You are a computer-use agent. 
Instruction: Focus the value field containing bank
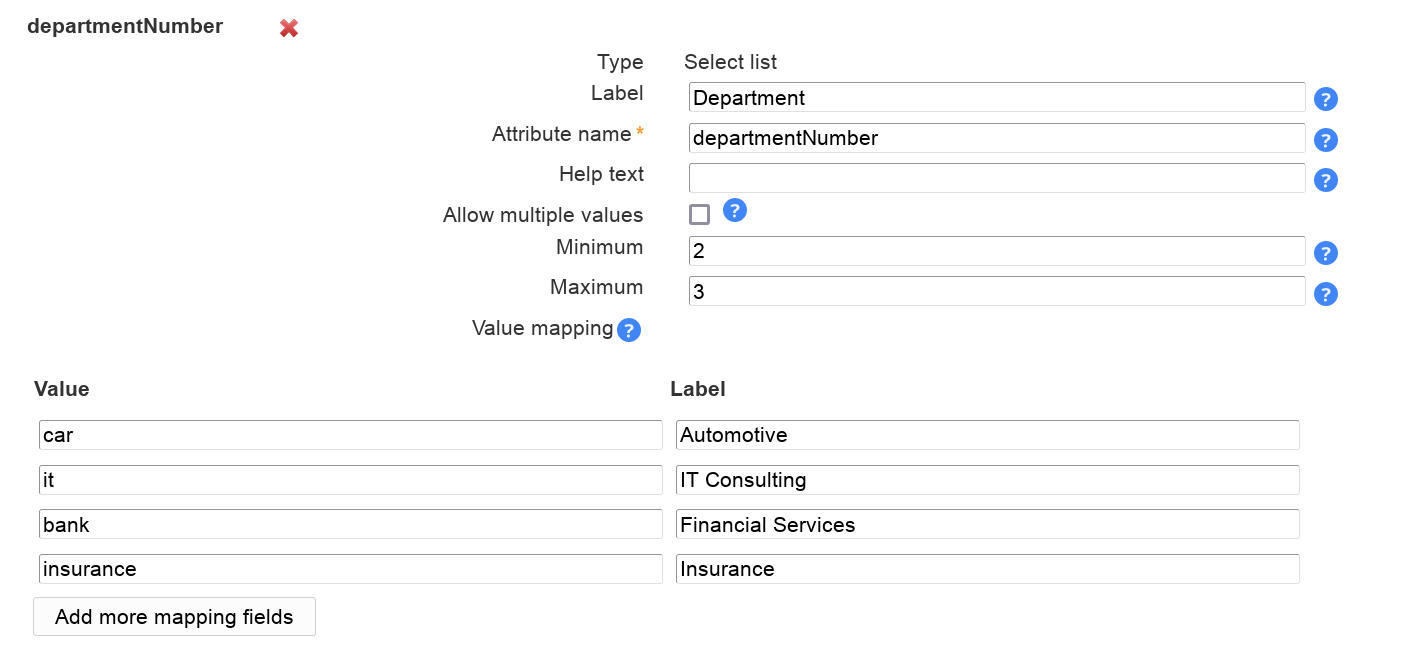[350, 524]
